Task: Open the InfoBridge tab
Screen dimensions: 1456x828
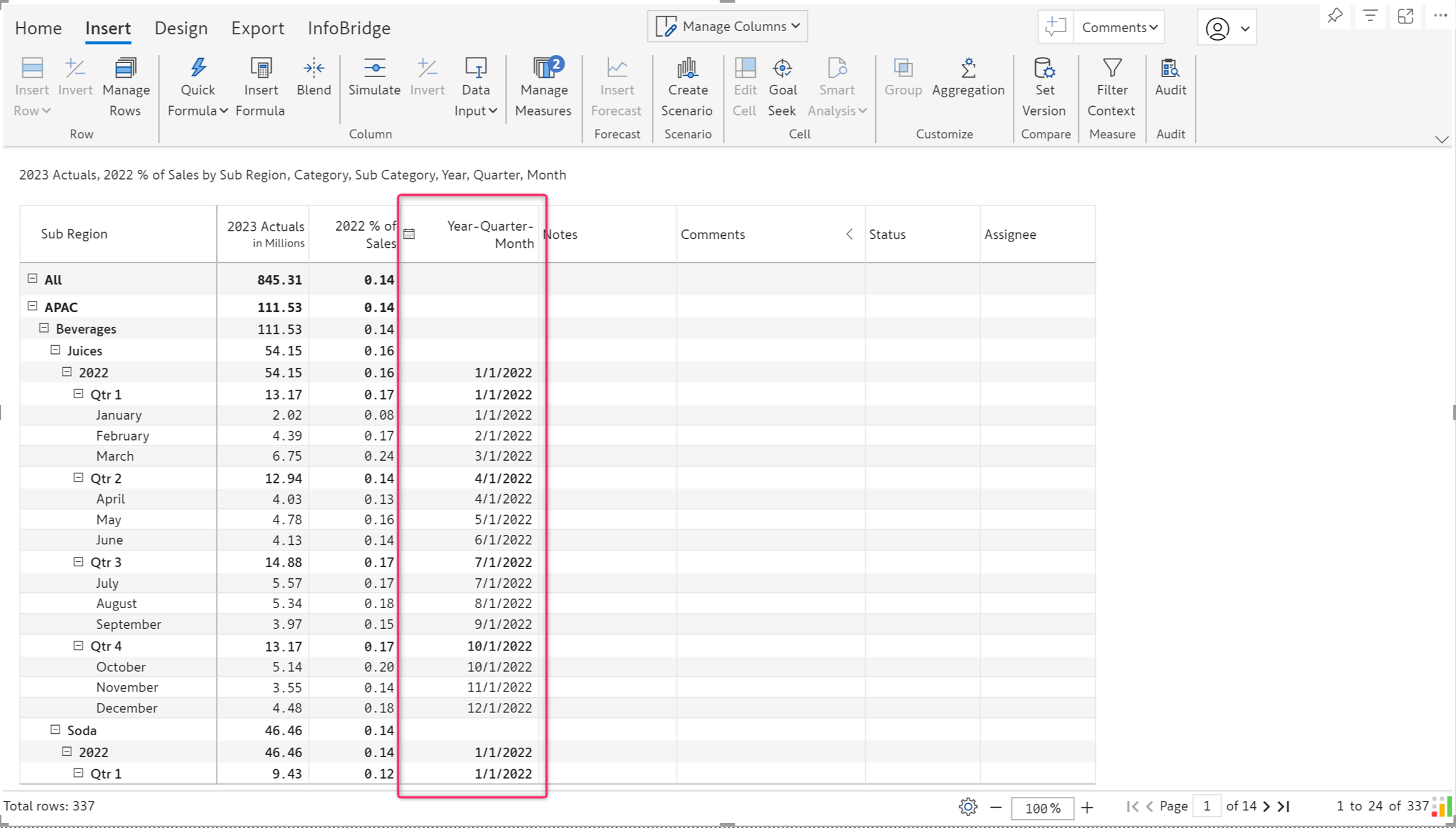Action: [349, 28]
